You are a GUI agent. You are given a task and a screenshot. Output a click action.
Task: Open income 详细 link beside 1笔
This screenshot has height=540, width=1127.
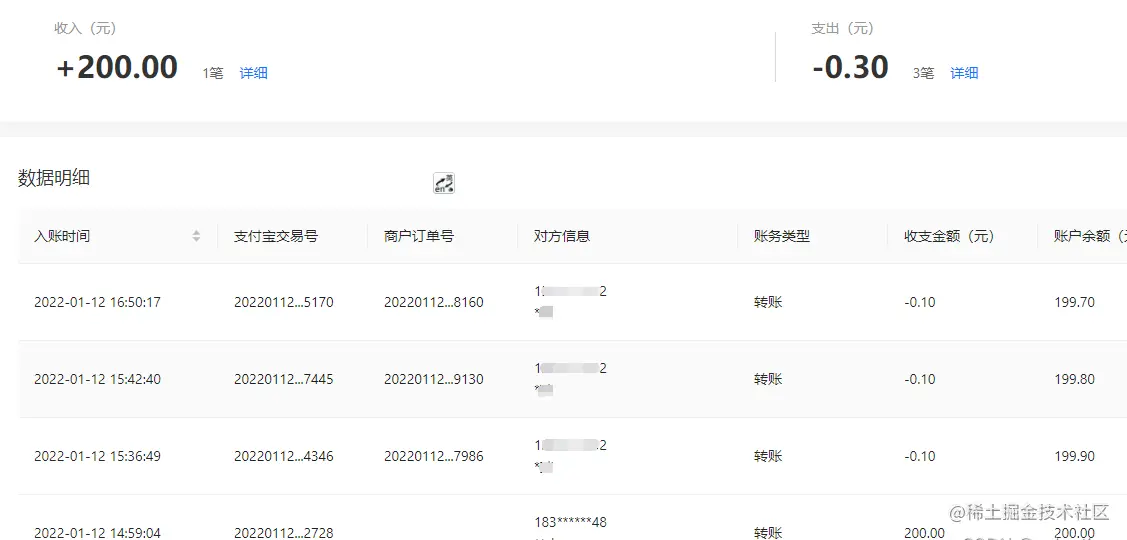coord(253,73)
